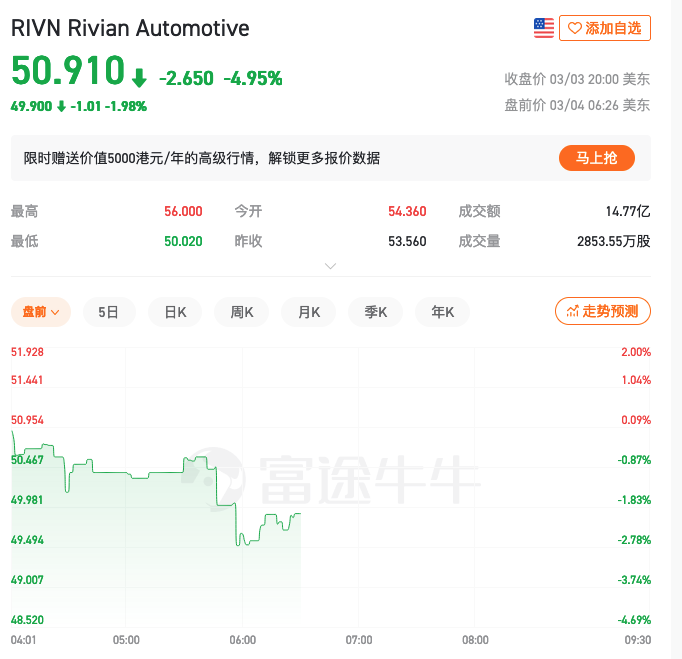Image resolution: width=682 pixels, height=659 pixels.
Task: Click the green down arrow beside 50.910
Action: point(139,77)
